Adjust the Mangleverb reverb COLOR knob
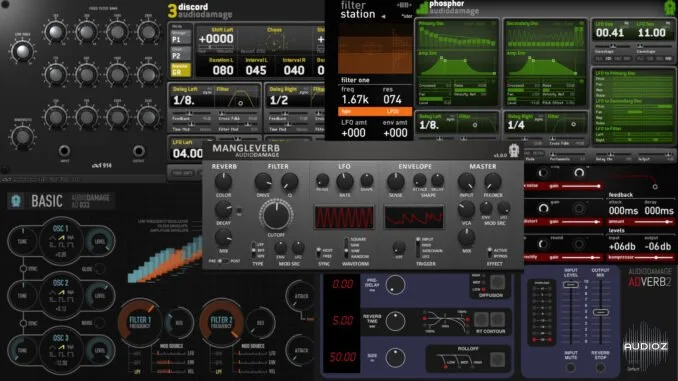678x381 pixels. tap(223, 182)
